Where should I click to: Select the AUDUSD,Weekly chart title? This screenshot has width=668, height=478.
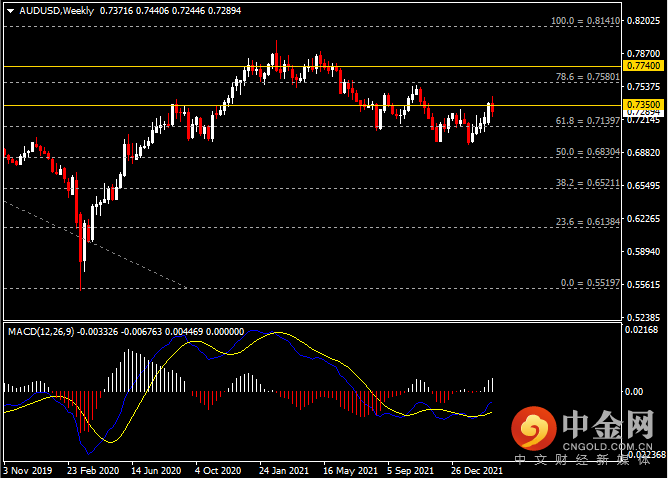coord(57,11)
